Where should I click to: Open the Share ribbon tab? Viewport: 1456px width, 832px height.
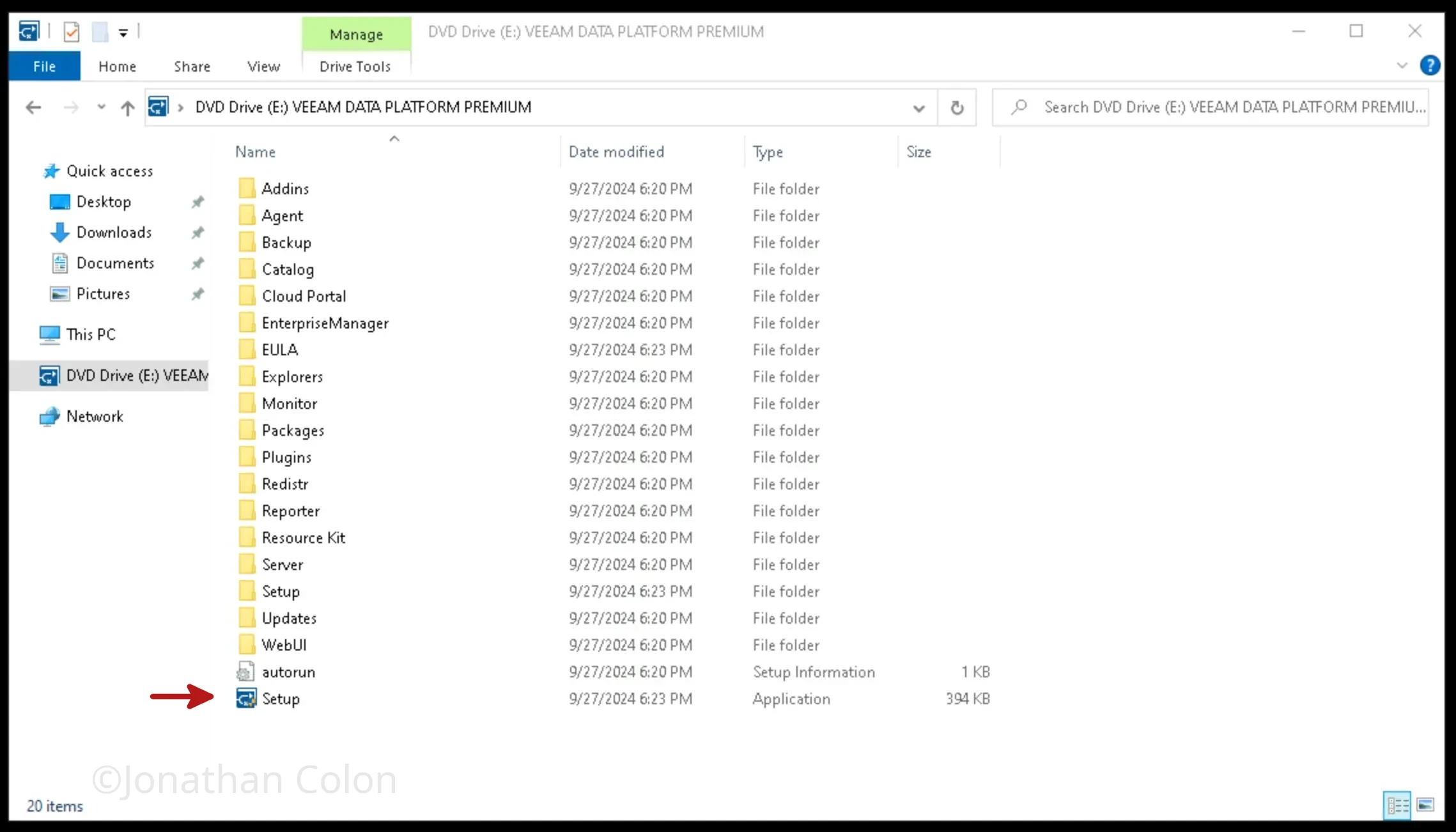[x=192, y=66]
